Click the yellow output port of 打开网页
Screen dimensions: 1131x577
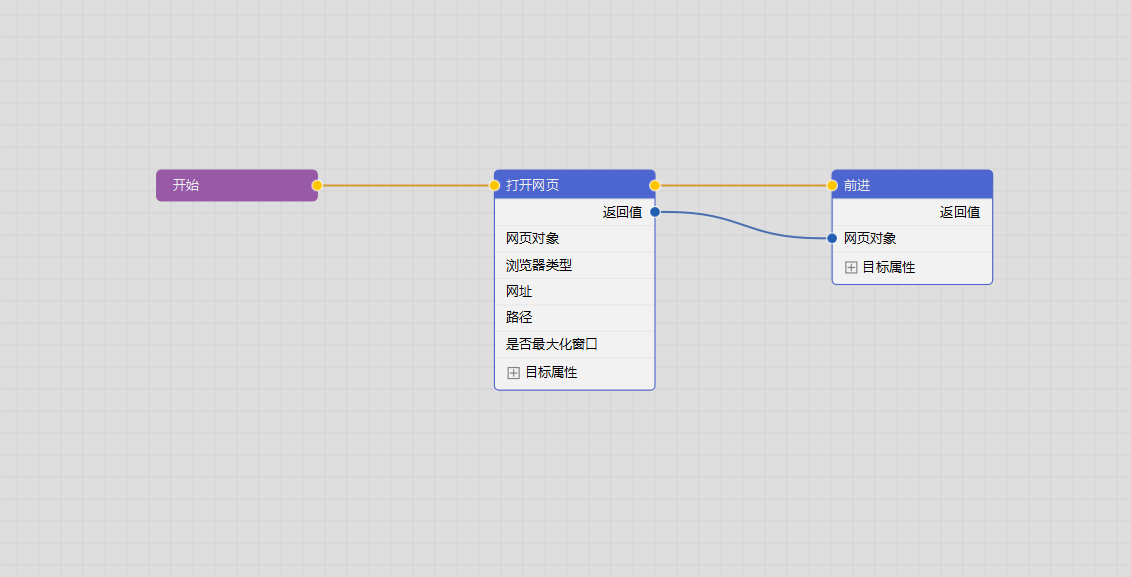click(x=655, y=185)
